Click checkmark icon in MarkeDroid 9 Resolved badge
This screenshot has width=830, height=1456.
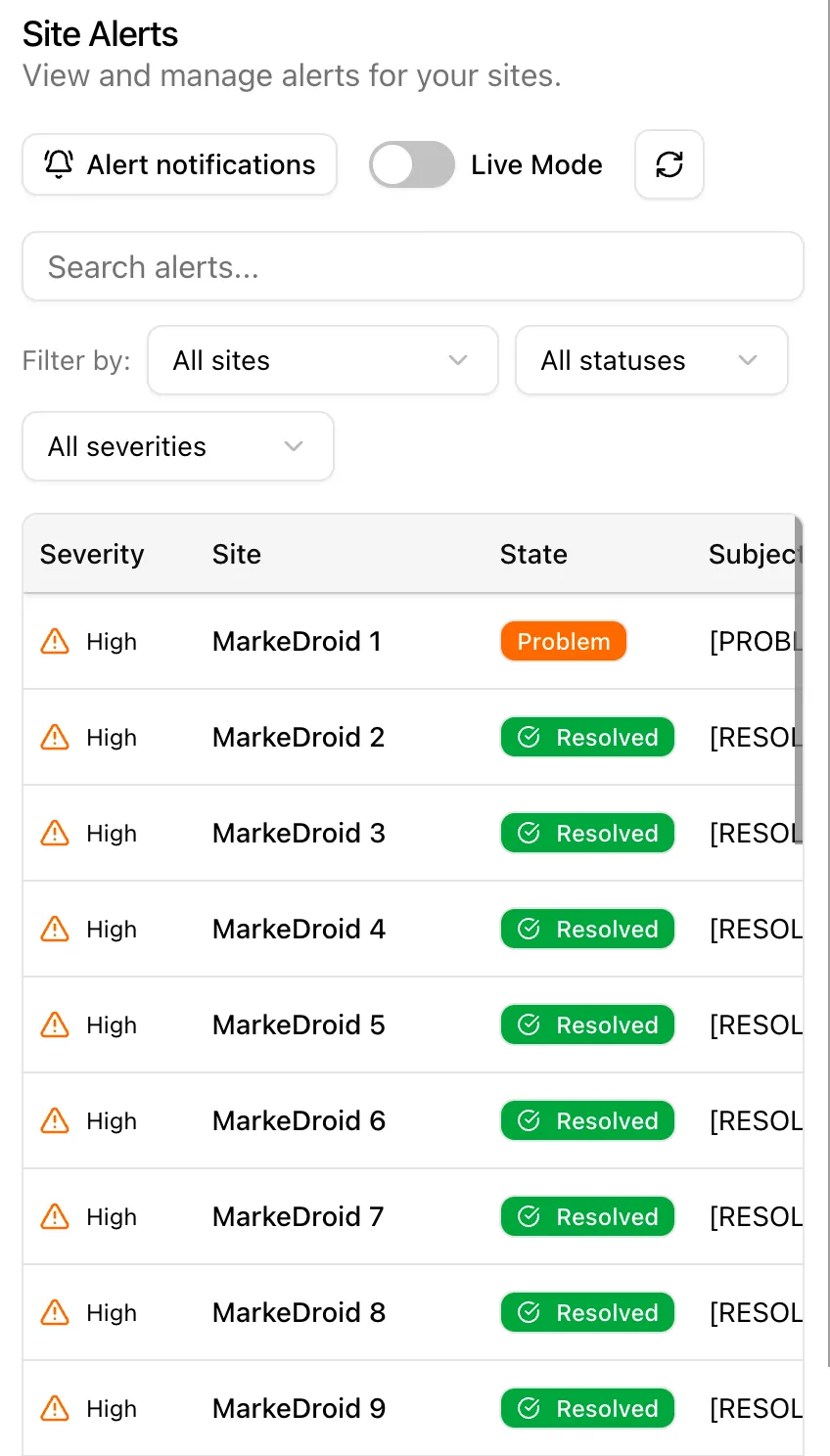click(x=529, y=1408)
